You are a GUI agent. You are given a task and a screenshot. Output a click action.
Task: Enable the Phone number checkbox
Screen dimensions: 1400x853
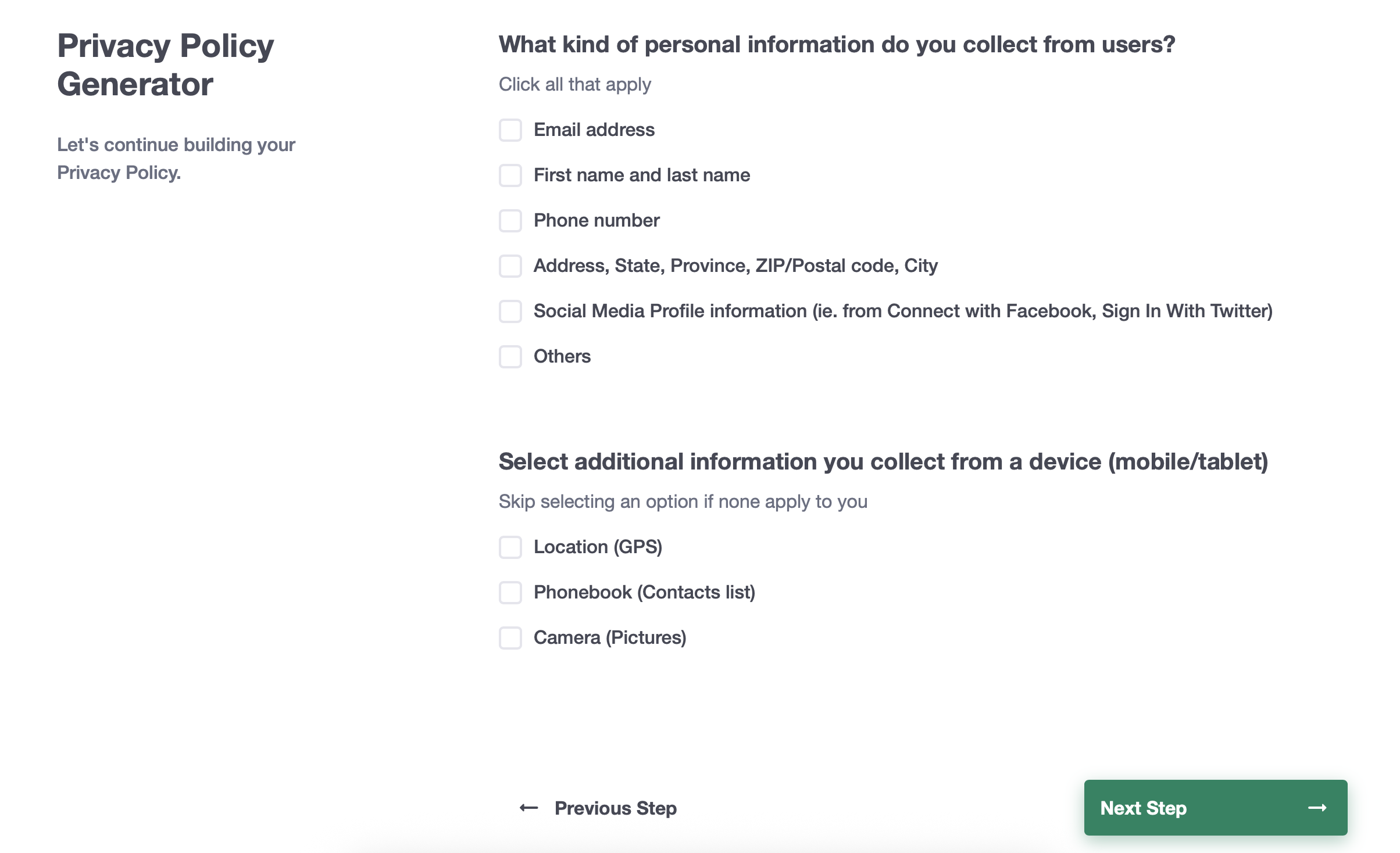pyautogui.click(x=510, y=221)
